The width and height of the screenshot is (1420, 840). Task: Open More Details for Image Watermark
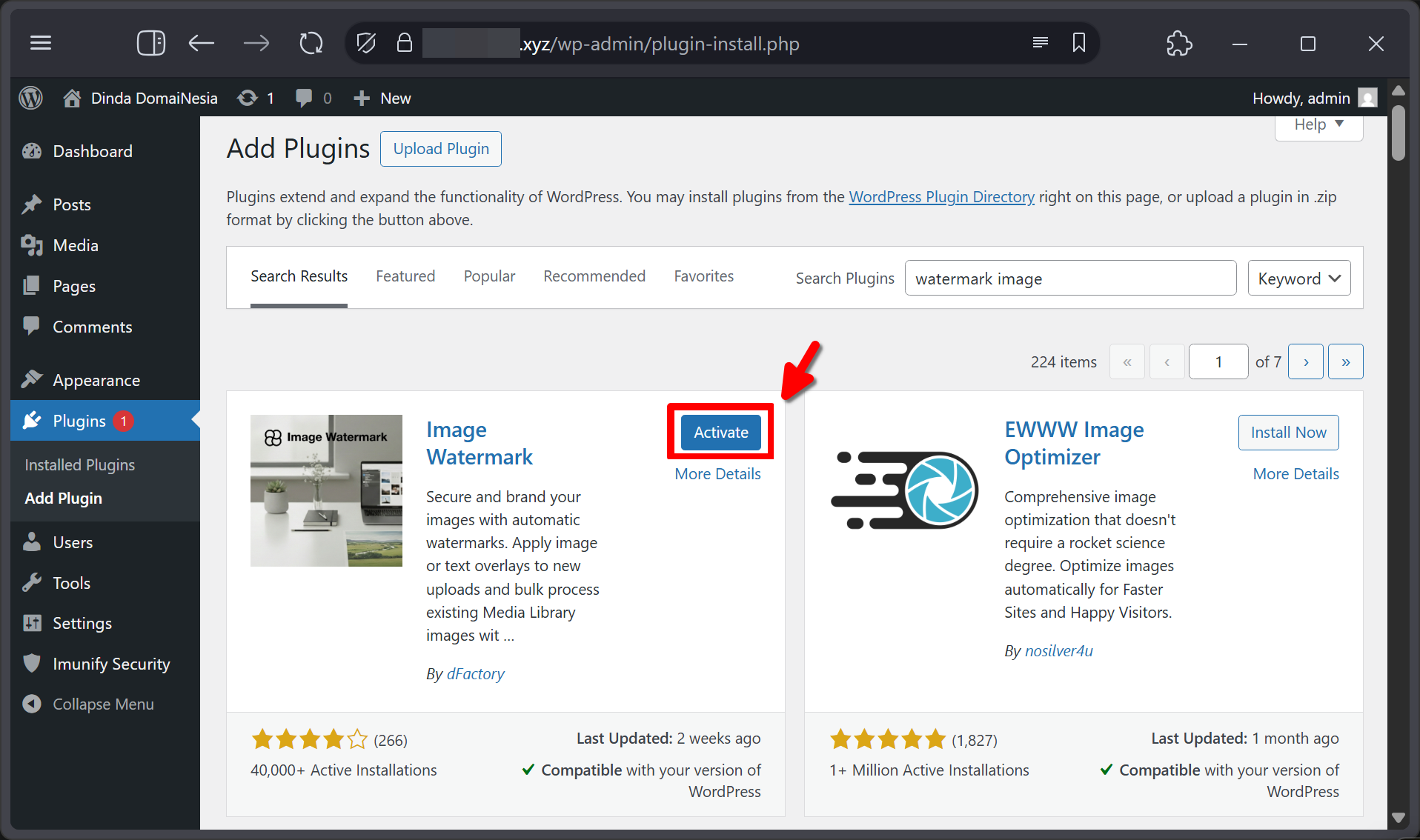click(717, 474)
